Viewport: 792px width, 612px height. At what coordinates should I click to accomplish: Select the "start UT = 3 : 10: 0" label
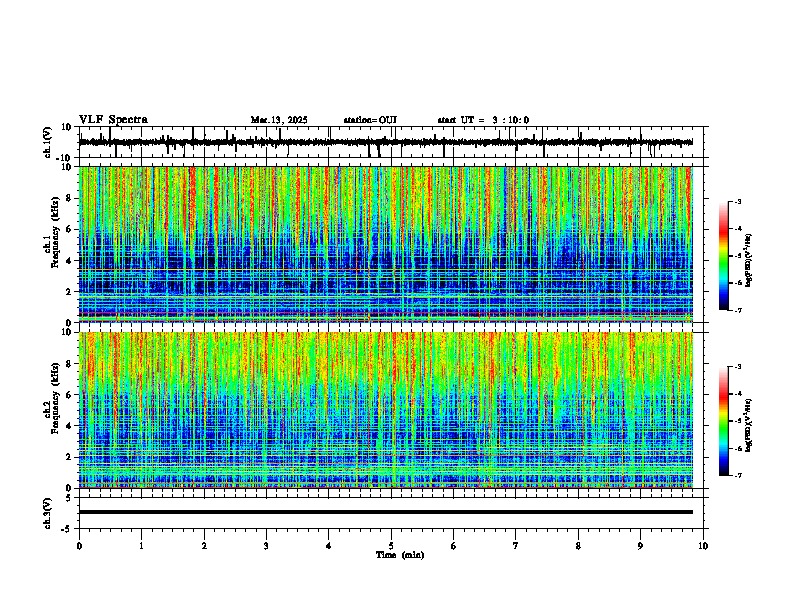coord(483,120)
